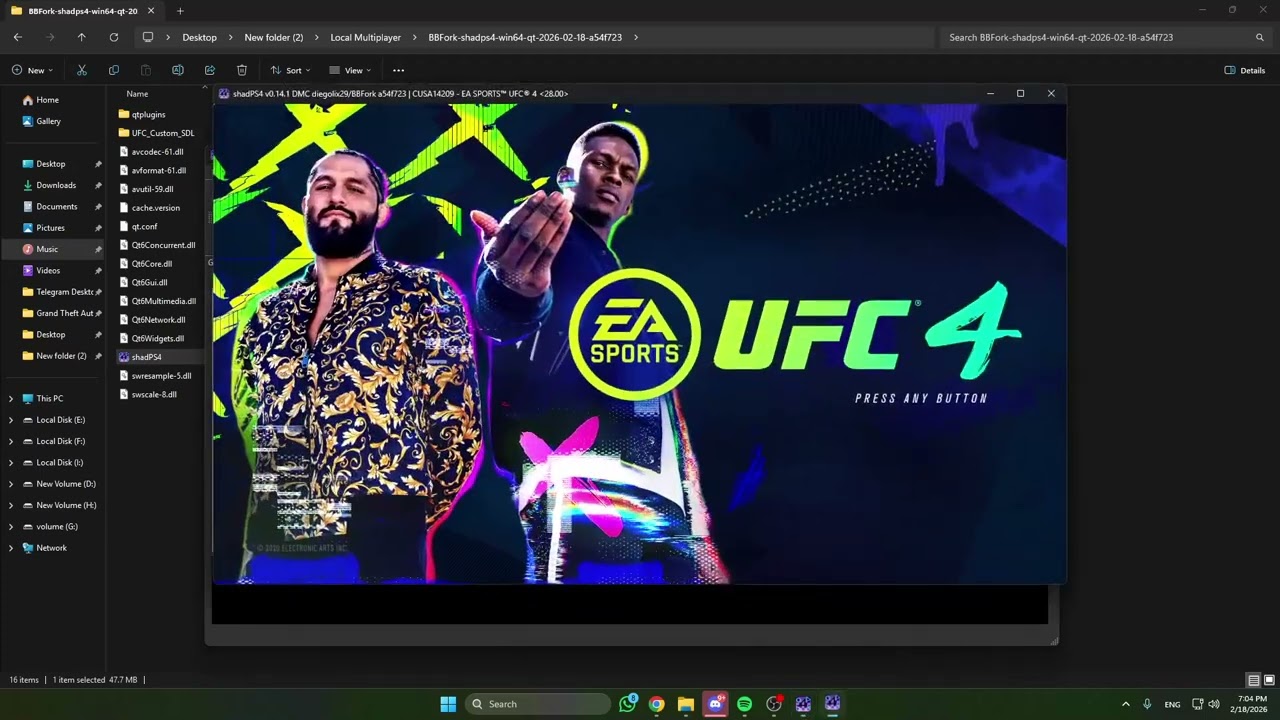
Task: Open a new Explorer tab with plus
Action: point(180,11)
